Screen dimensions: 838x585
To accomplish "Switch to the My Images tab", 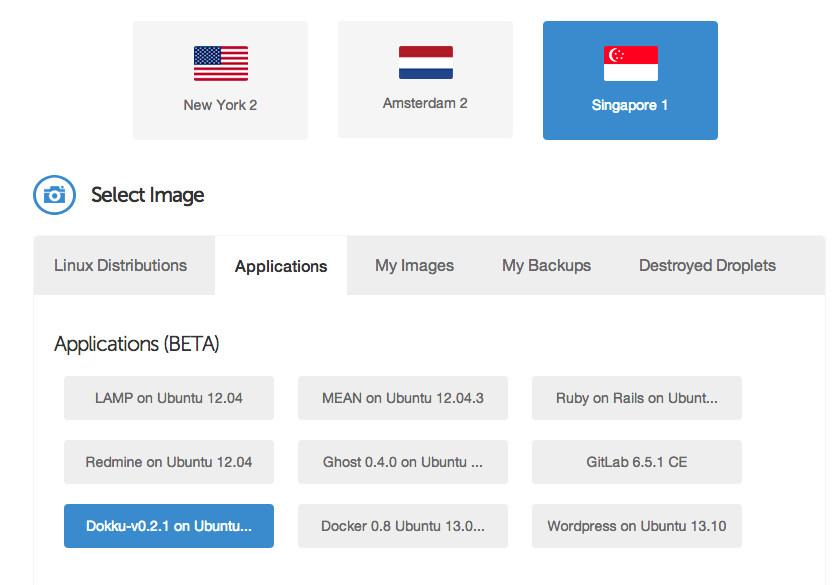I will [x=414, y=266].
